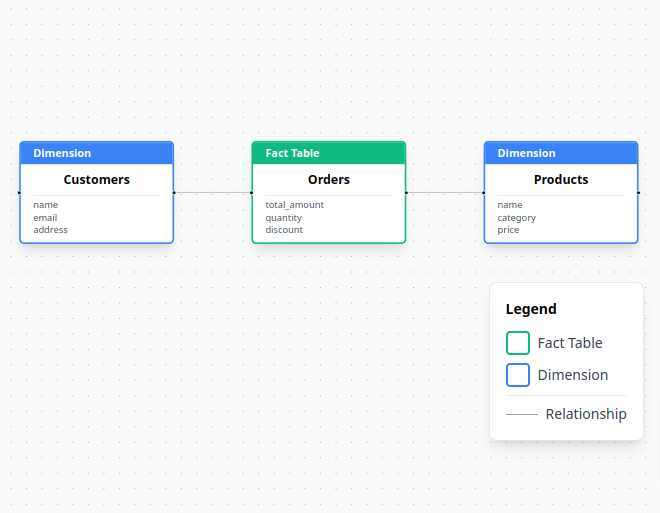Viewport: 660px width, 513px height.
Task: Select the Customers table title
Action: pyautogui.click(x=97, y=180)
